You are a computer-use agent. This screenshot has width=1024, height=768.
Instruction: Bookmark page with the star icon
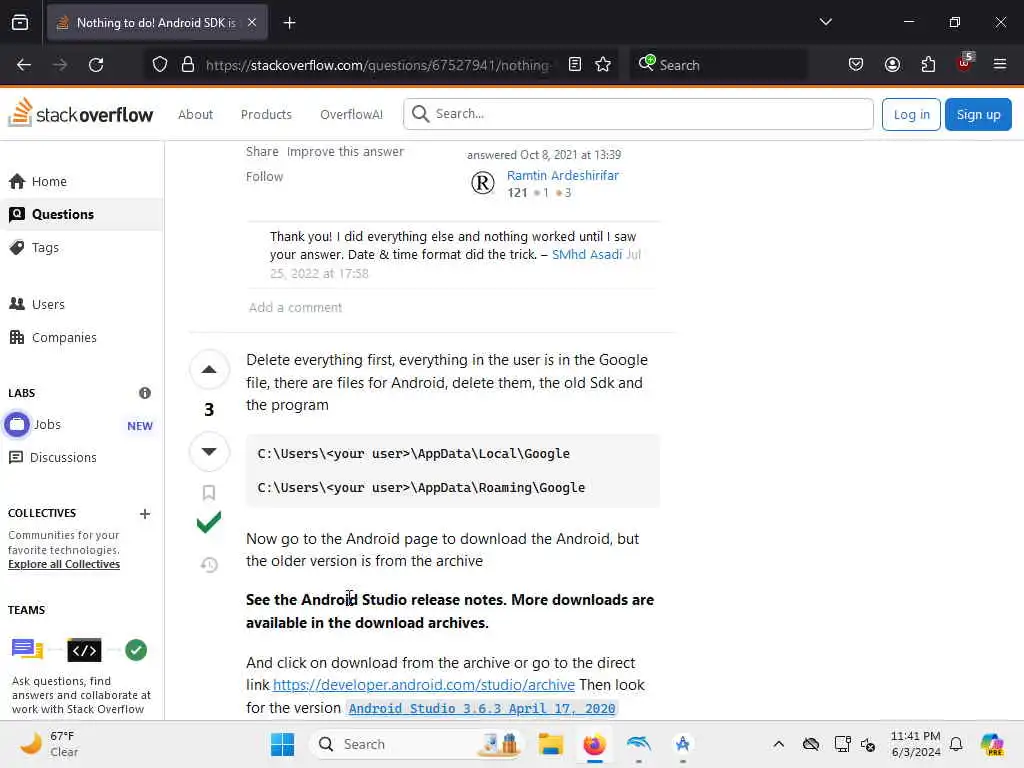pos(603,65)
